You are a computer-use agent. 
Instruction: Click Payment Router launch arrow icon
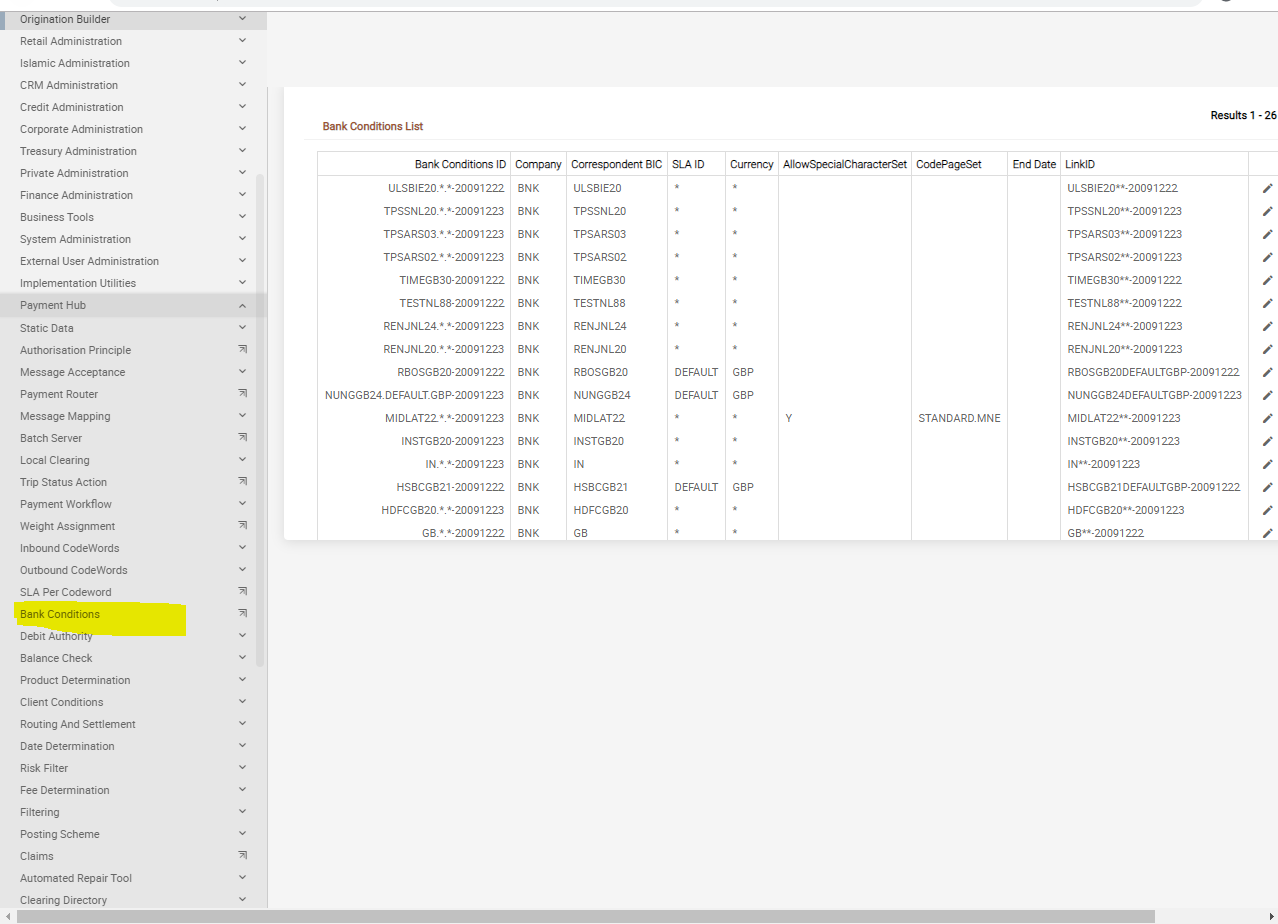(242, 394)
